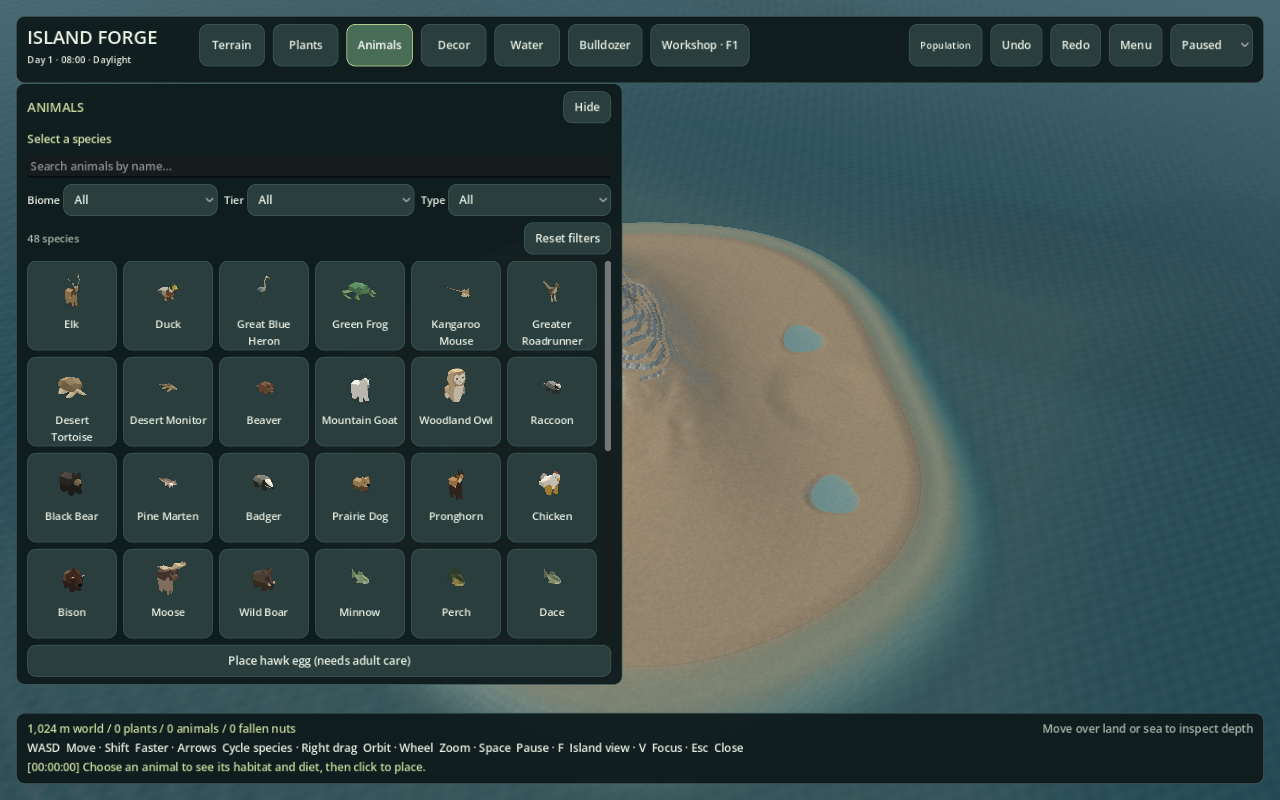Select the Elk species card
The width and height of the screenshot is (1280, 800).
(72, 306)
